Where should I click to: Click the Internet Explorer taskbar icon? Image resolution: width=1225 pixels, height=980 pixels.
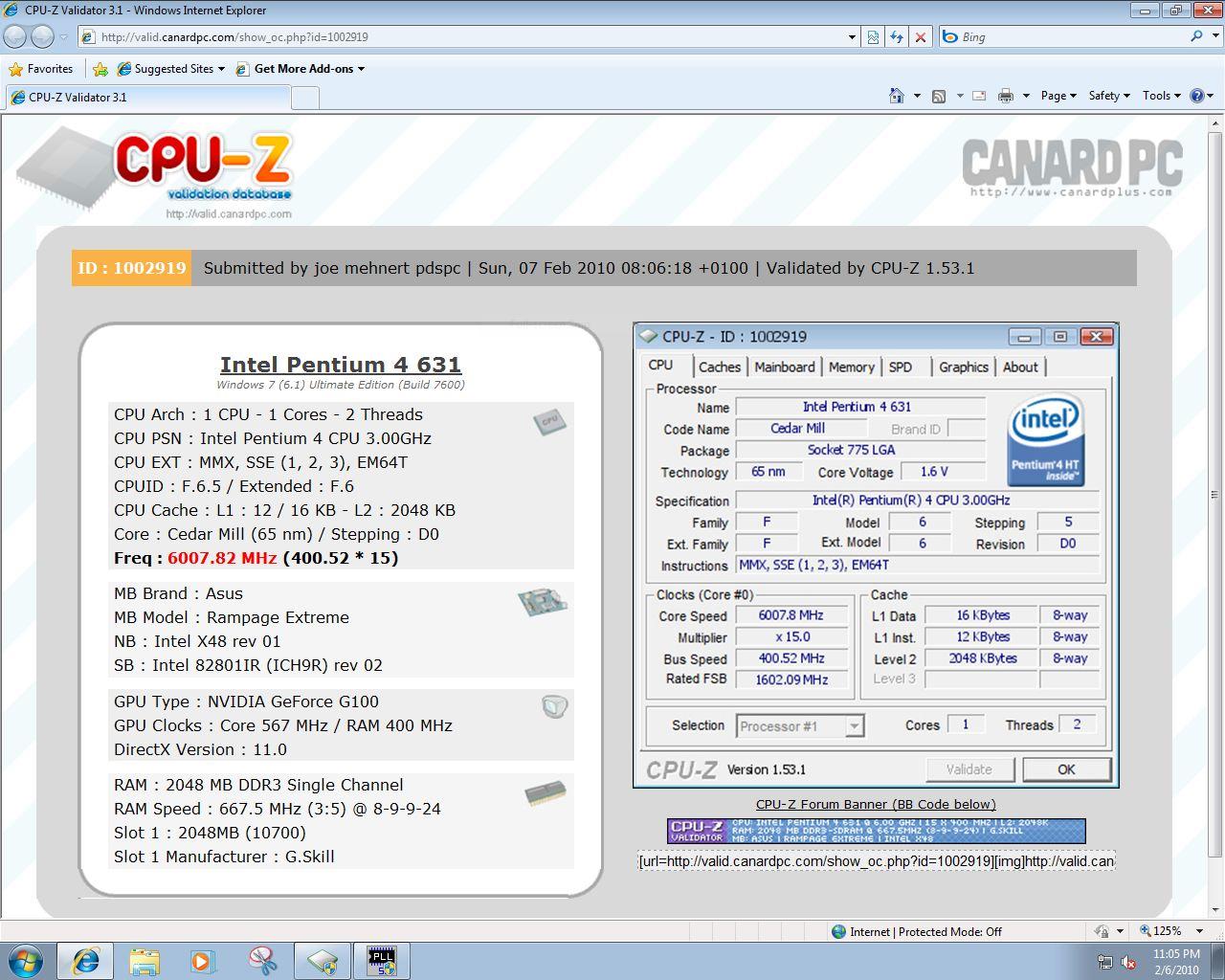[x=85, y=961]
